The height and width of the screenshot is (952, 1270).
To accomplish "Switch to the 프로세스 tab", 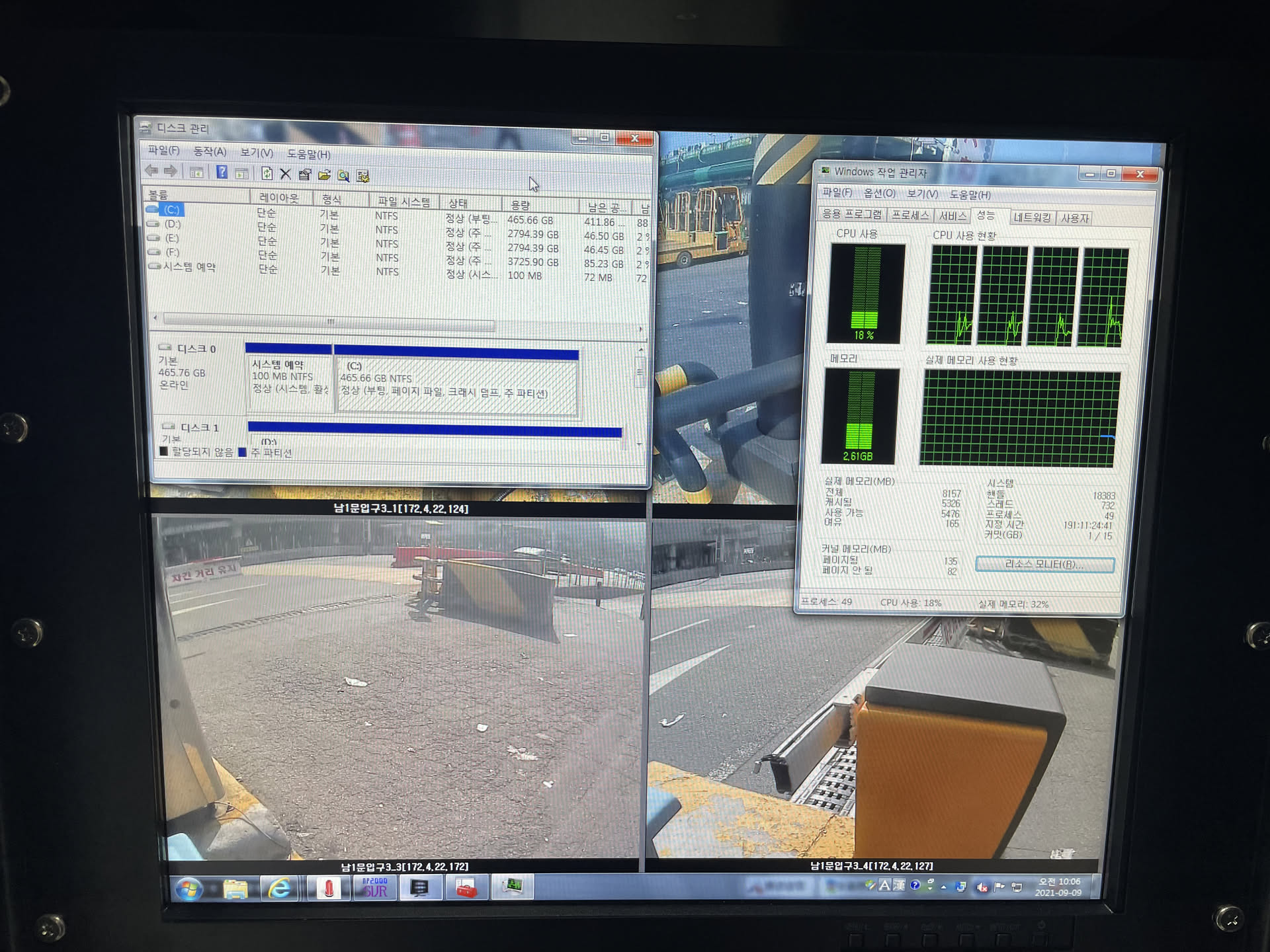I will 910,216.
